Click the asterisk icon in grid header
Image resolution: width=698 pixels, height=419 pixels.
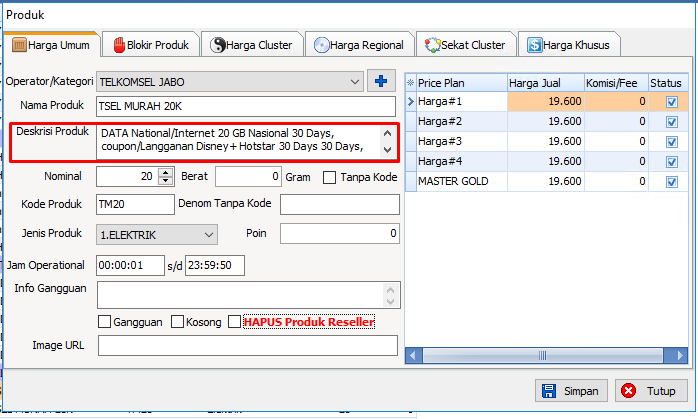coord(410,82)
